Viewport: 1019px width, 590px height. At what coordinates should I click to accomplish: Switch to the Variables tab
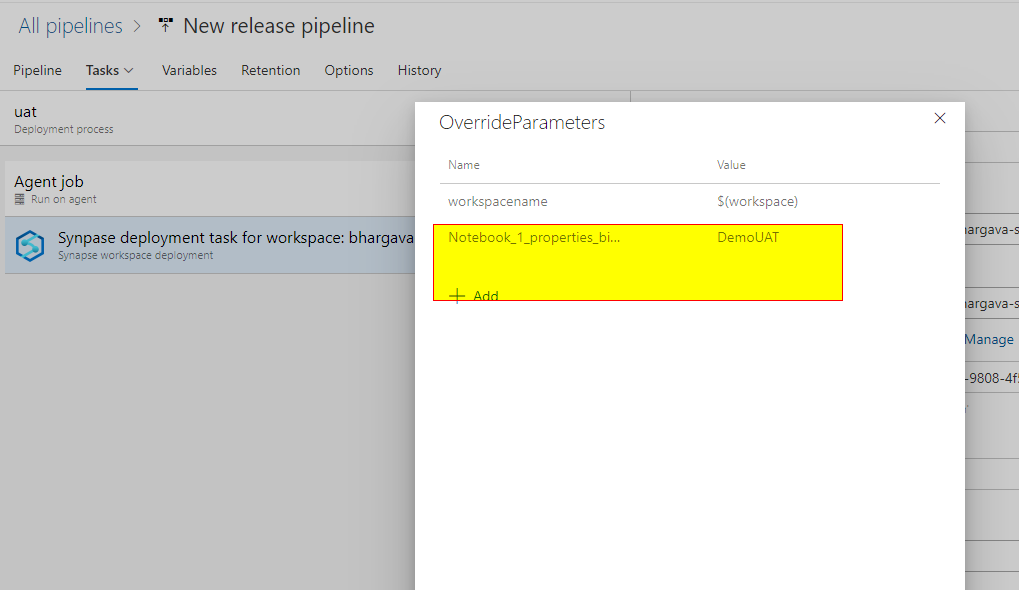click(x=189, y=70)
